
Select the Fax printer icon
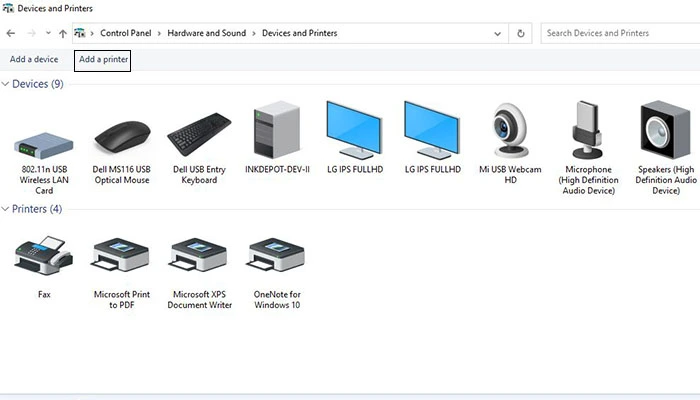pyautogui.click(x=44, y=255)
